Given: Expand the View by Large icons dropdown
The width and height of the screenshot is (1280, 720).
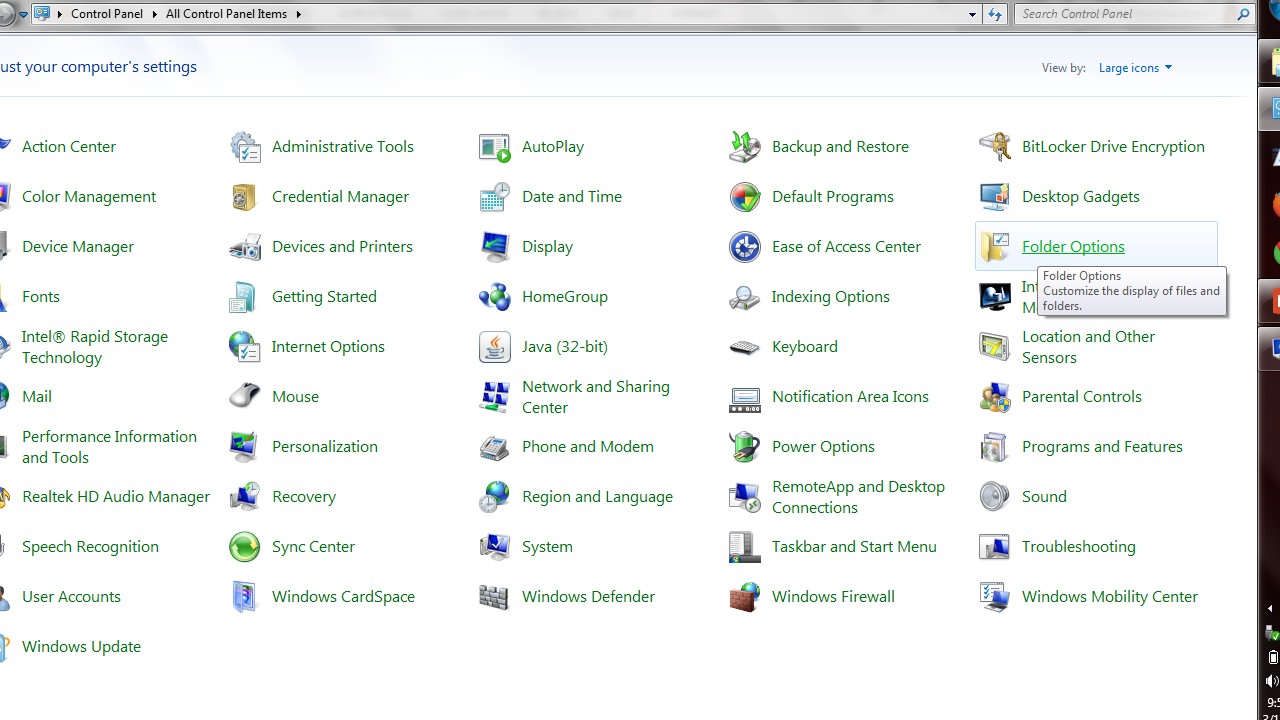Looking at the screenshot, I should click(1134, 68).
